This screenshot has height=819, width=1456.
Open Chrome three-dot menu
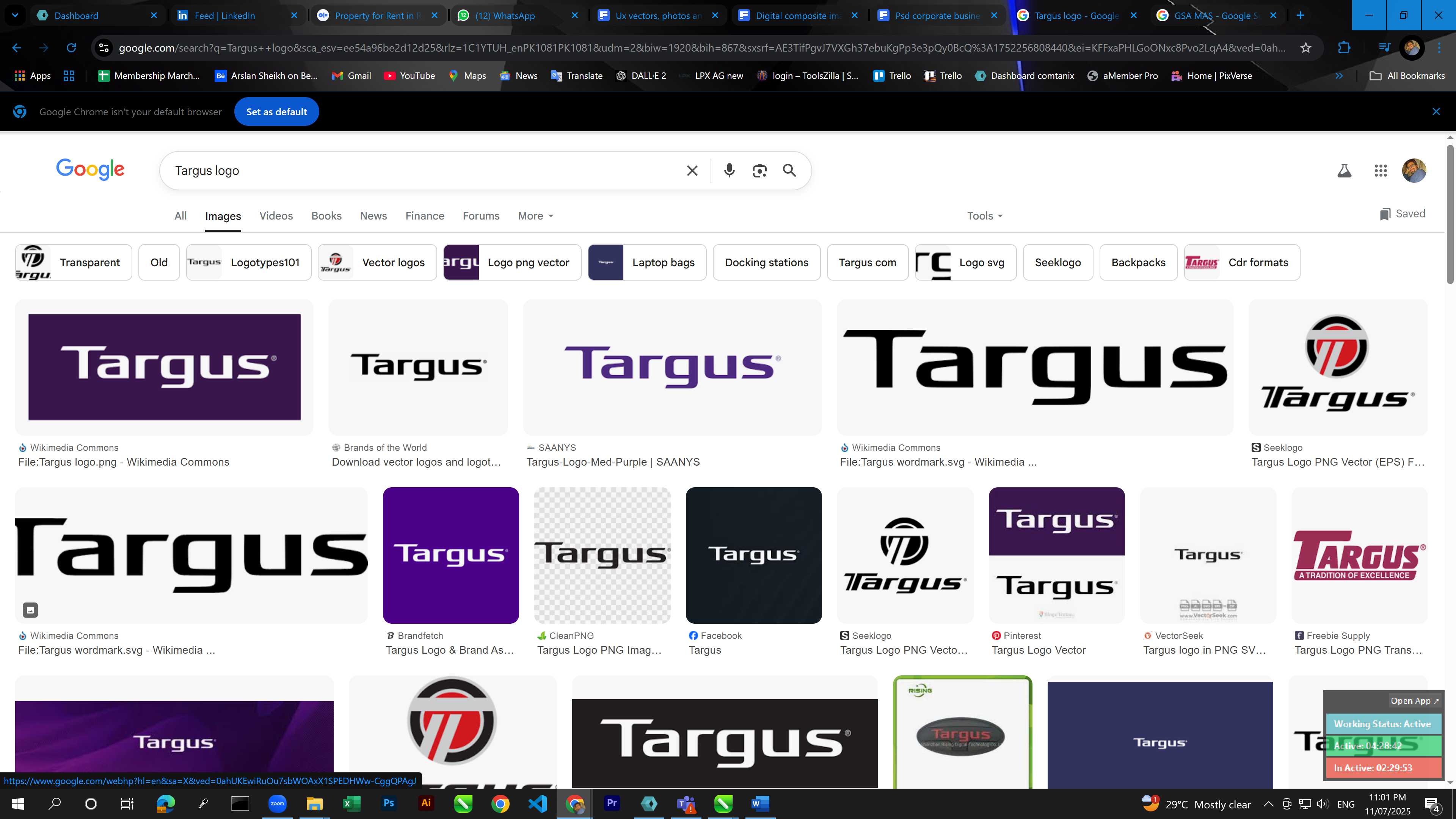(x=1439, y=48)
